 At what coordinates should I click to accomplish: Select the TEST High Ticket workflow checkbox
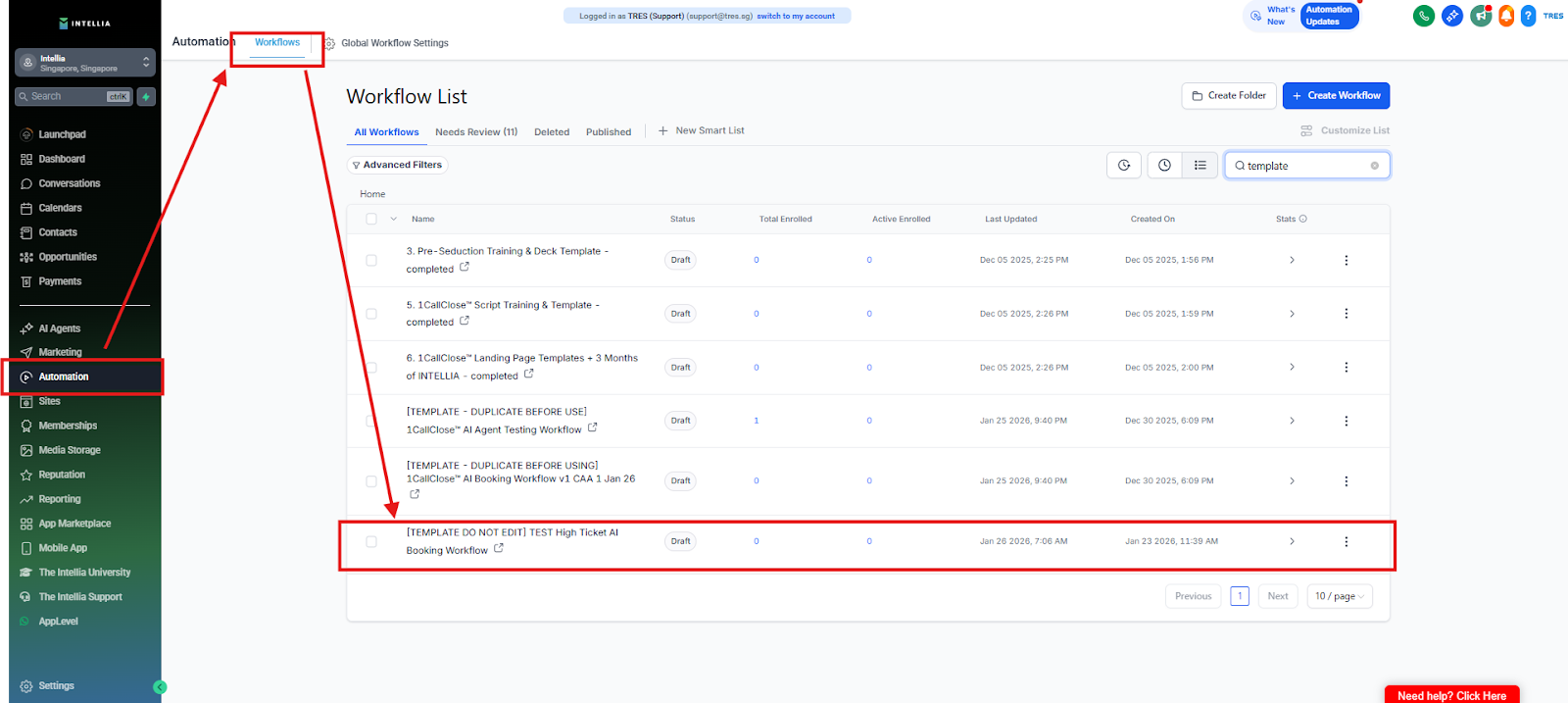pyautogui.click(x=371, y=541)
